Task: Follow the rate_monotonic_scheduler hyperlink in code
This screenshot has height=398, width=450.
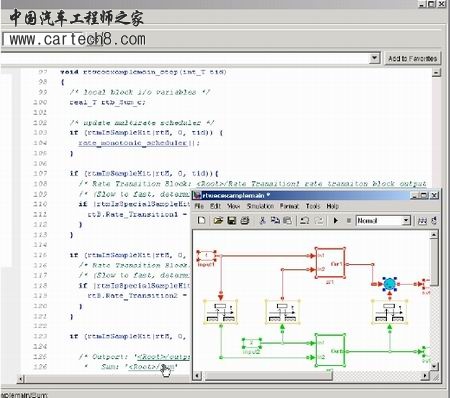Action: point(133,143)
